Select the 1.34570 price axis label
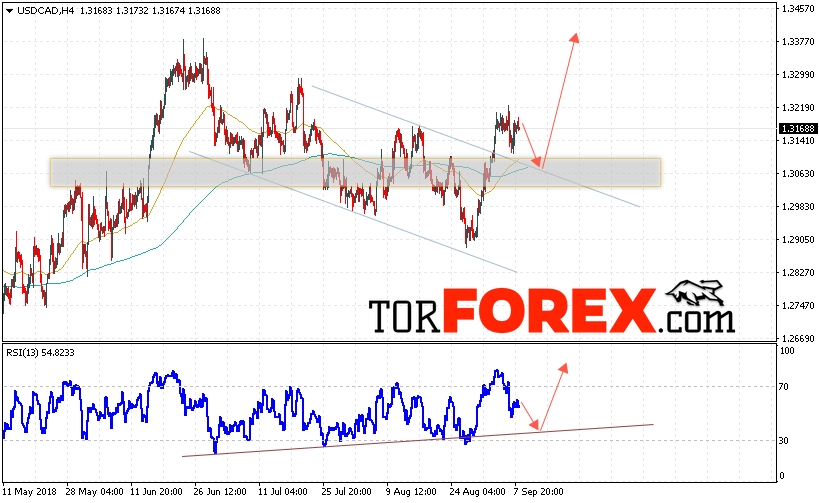The height and width of the screenshot is (503, 819). click(798, 8)
